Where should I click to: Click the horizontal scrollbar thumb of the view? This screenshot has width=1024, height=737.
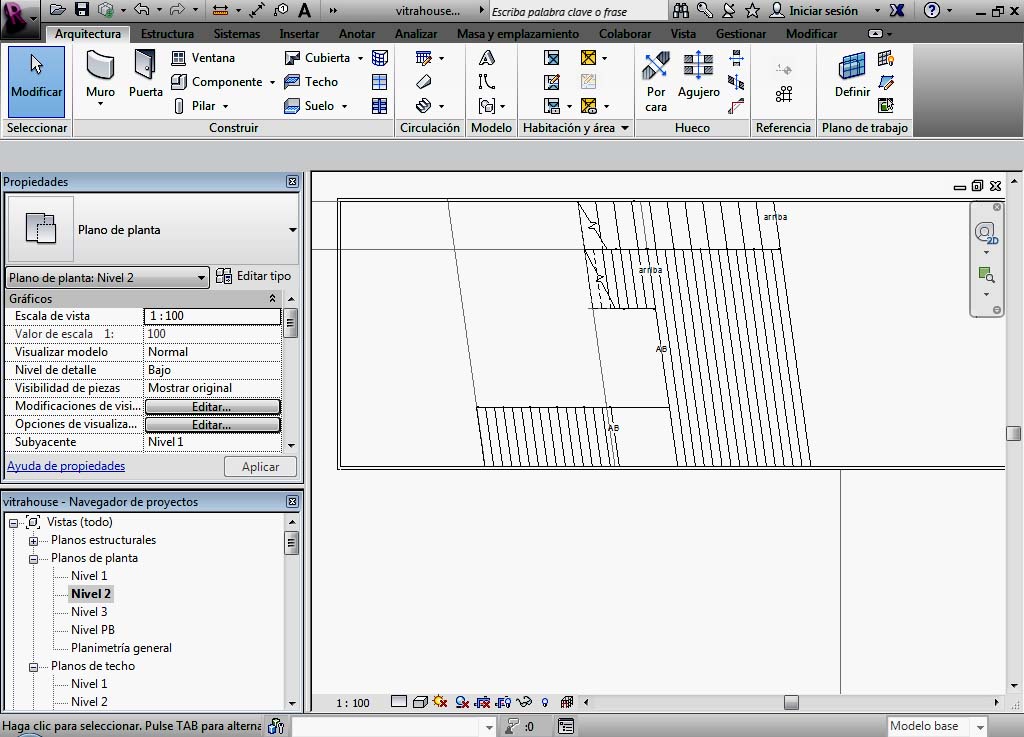point(791,703)
